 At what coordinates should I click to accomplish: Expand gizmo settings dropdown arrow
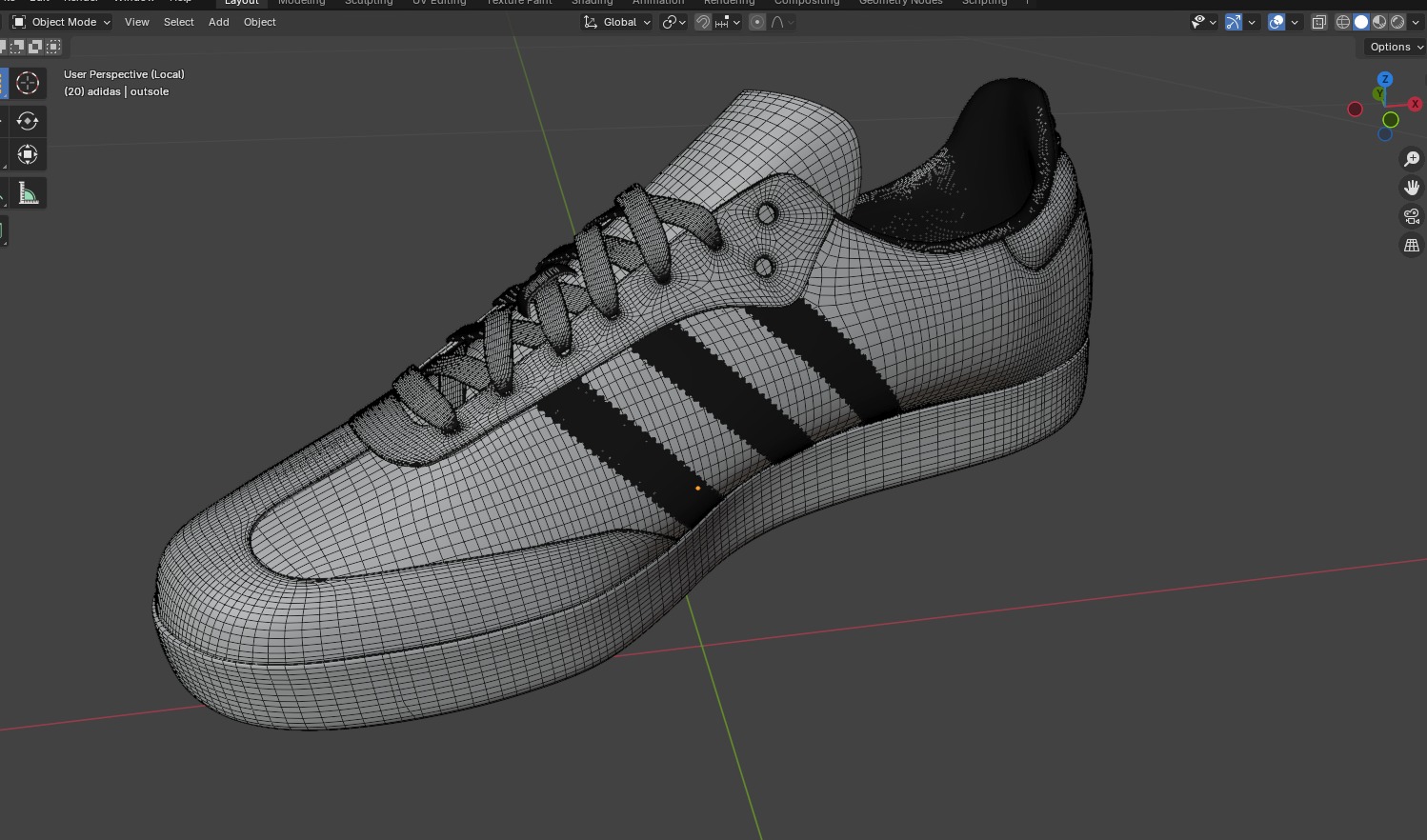point(1252,22)
